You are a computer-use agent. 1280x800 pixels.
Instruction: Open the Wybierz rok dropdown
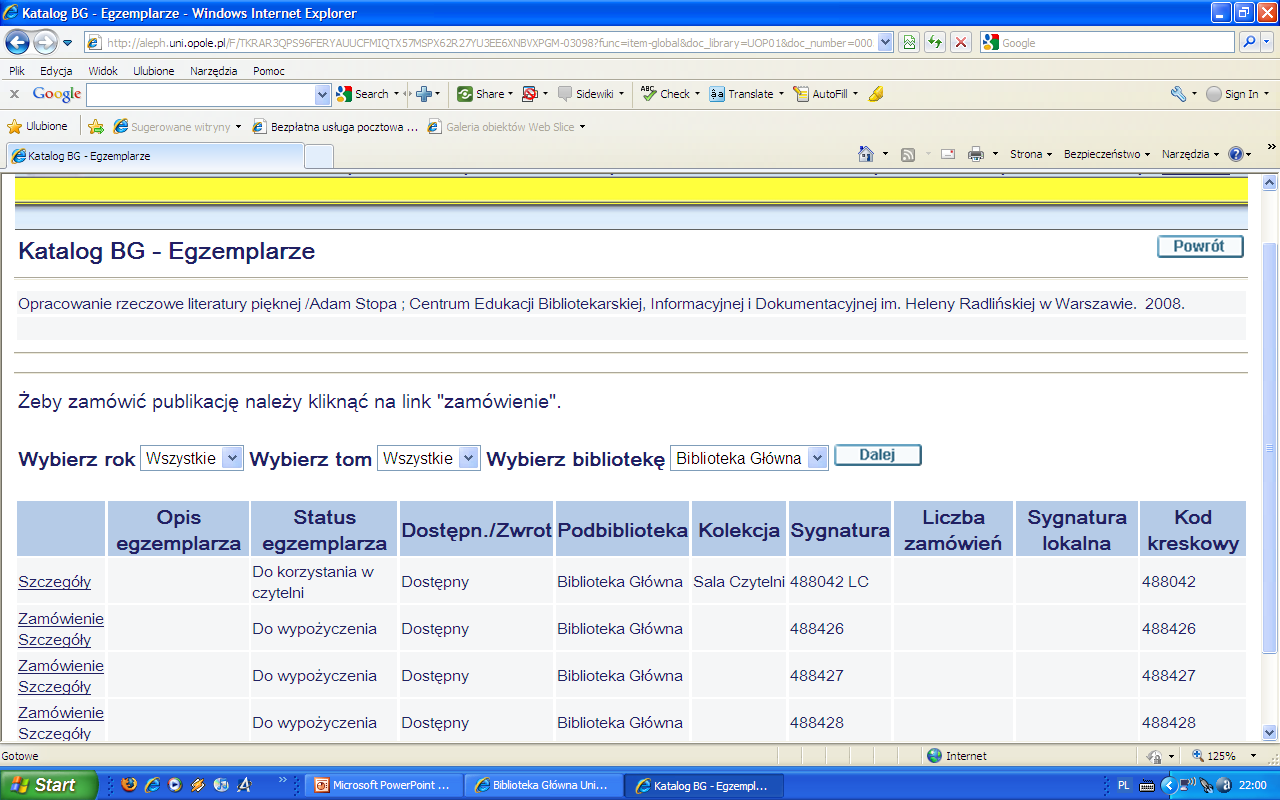[x=192, y=458]
